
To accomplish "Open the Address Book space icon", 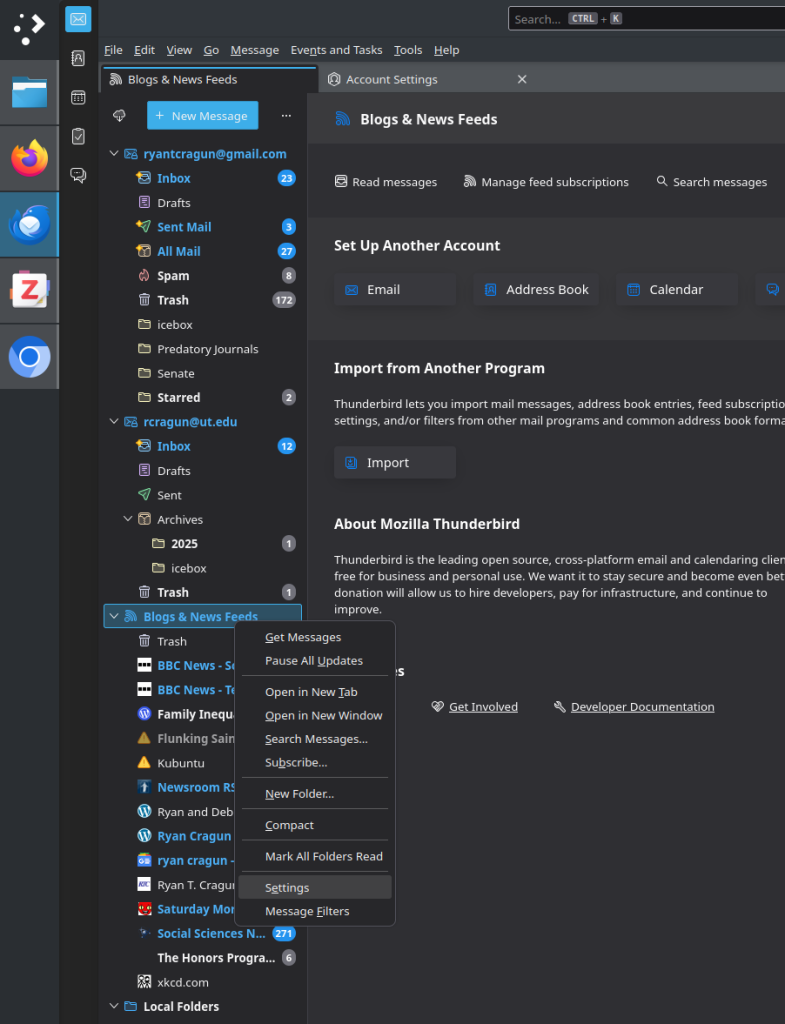I will click(x=78, y=58).
